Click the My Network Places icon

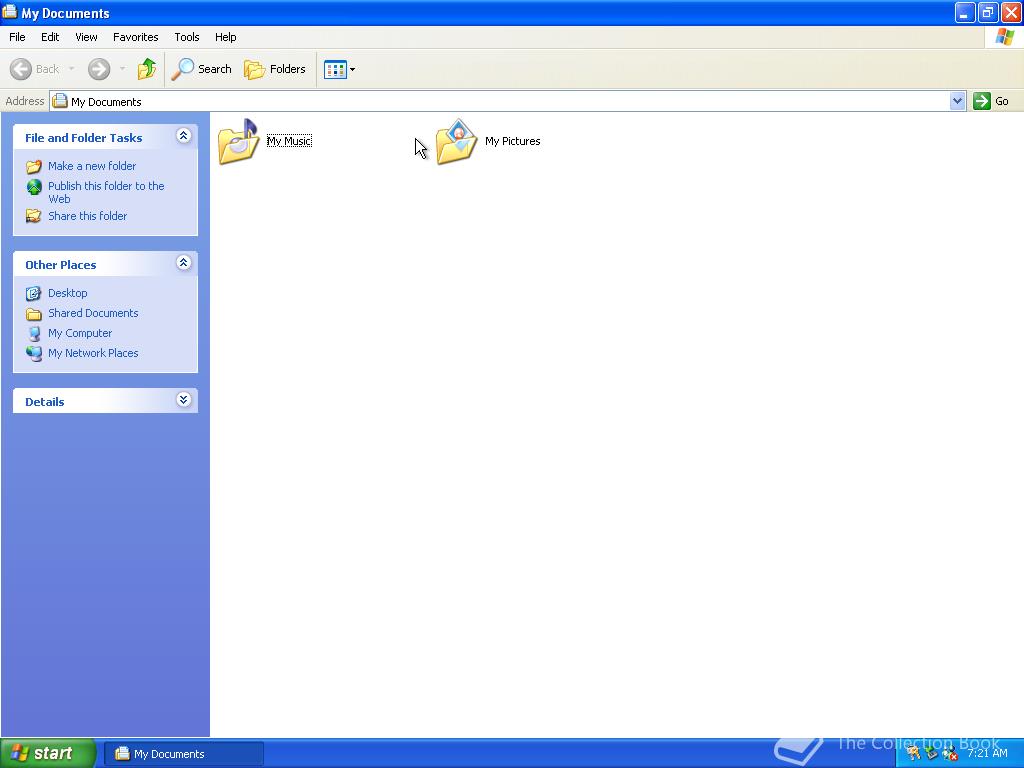point(34,353)
